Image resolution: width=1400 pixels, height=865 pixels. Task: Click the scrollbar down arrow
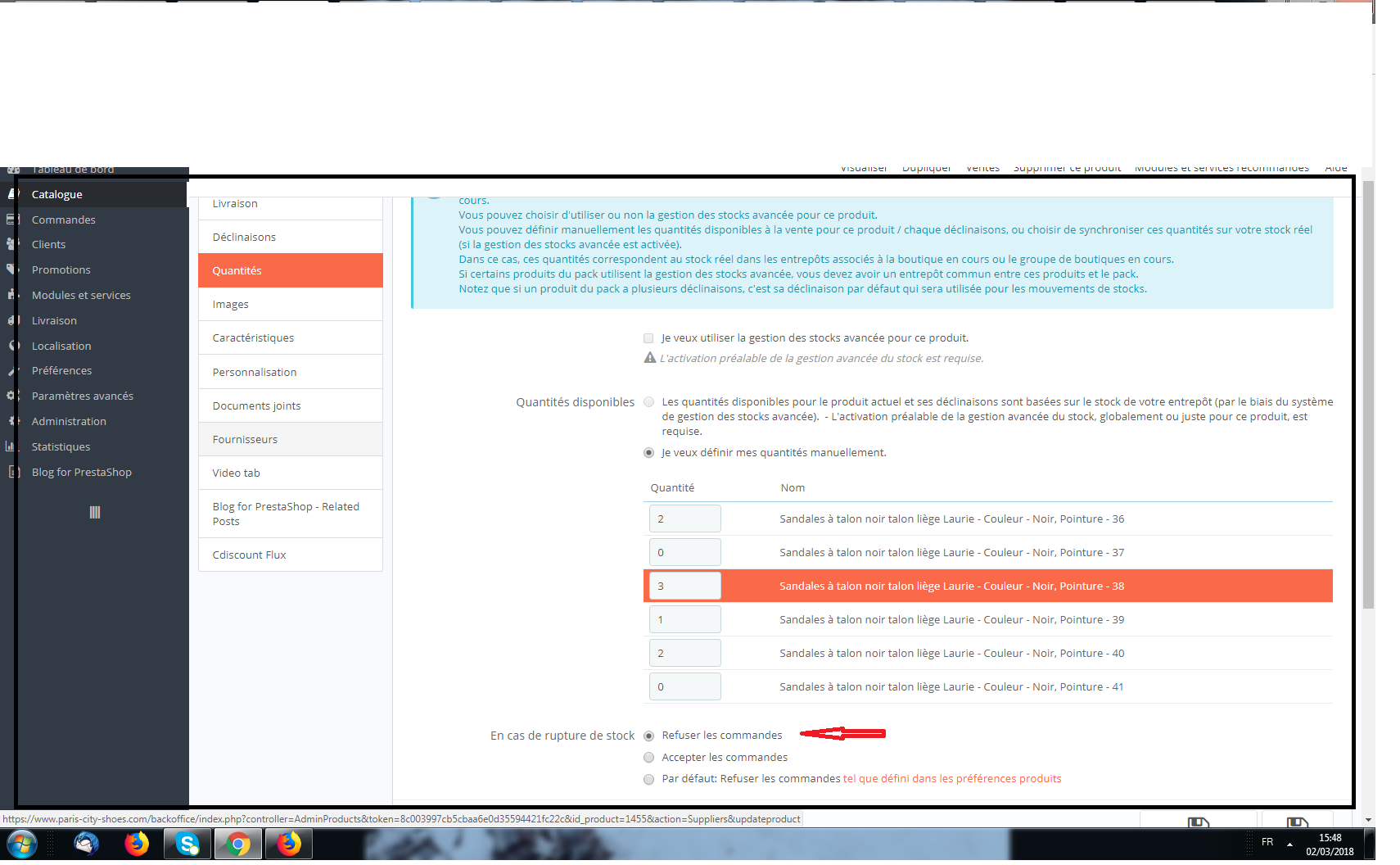1368,819
